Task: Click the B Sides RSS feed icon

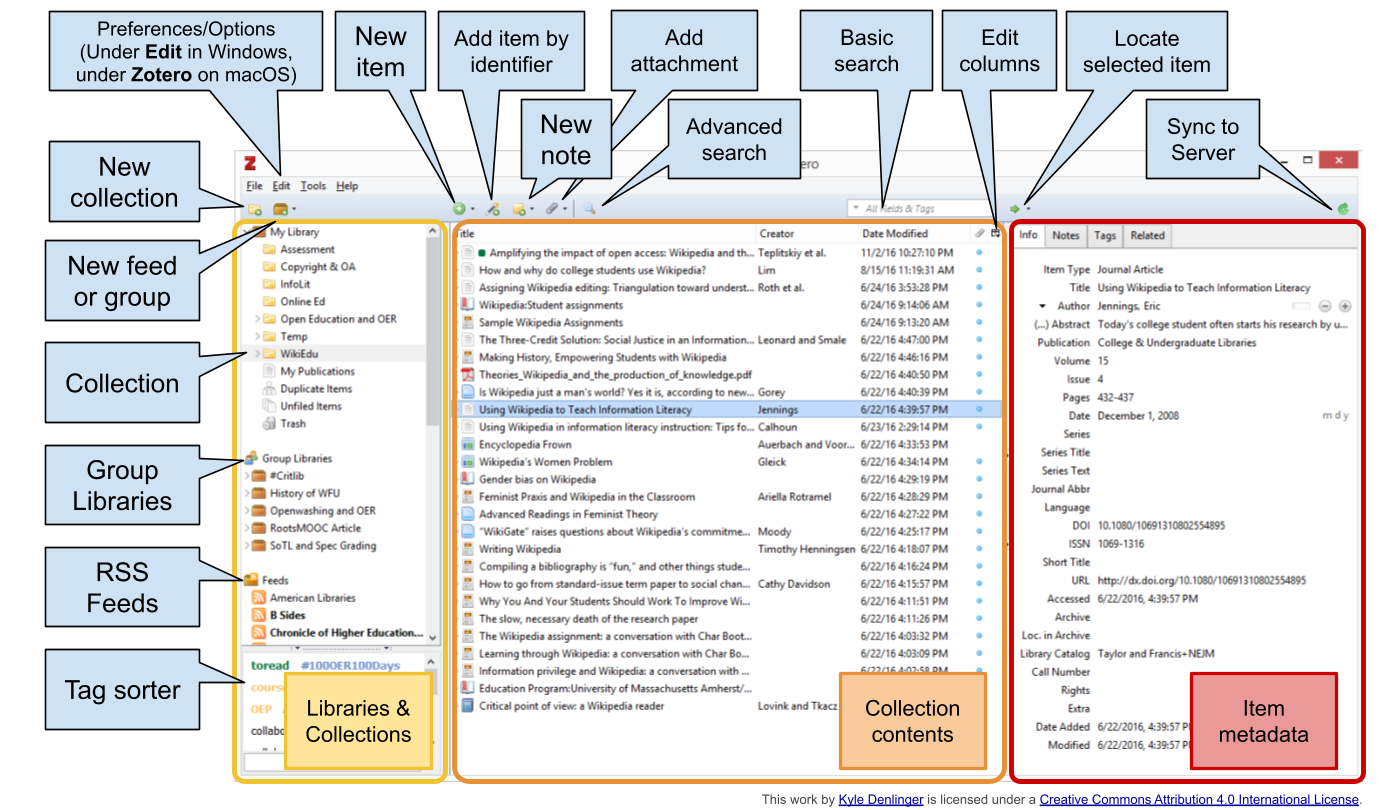Action: coord(258,615)
